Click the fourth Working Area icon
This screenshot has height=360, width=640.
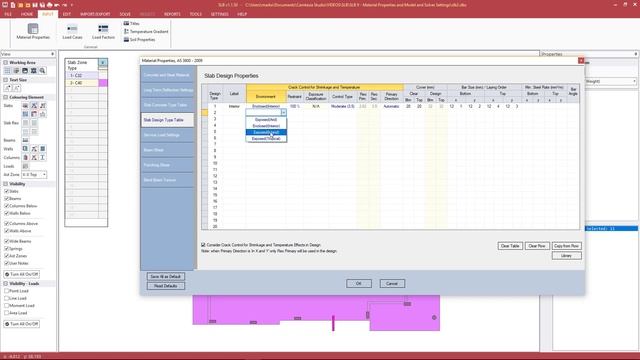pyautogui.click(x=33, y=71)
